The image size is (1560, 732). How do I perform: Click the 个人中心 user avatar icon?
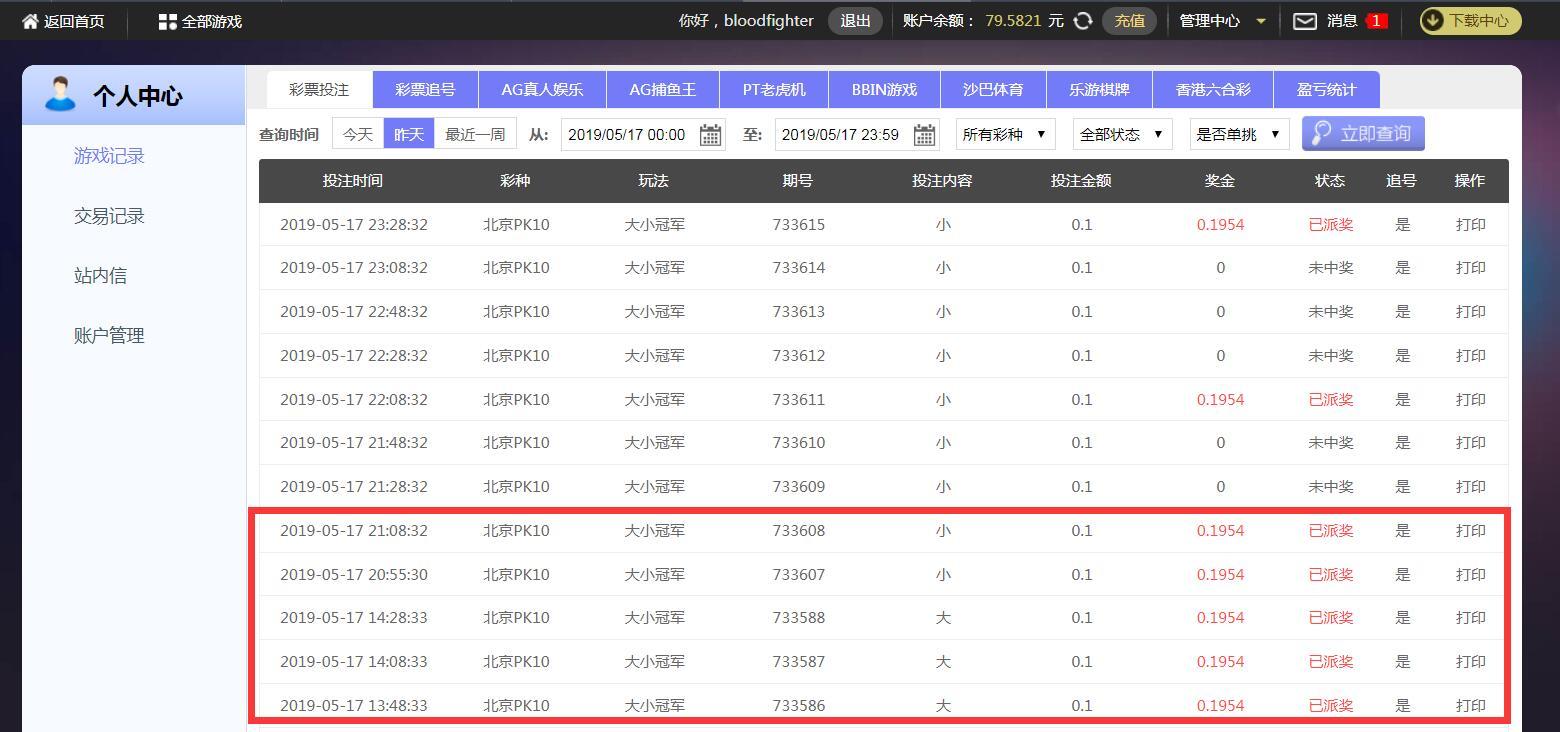60,95
